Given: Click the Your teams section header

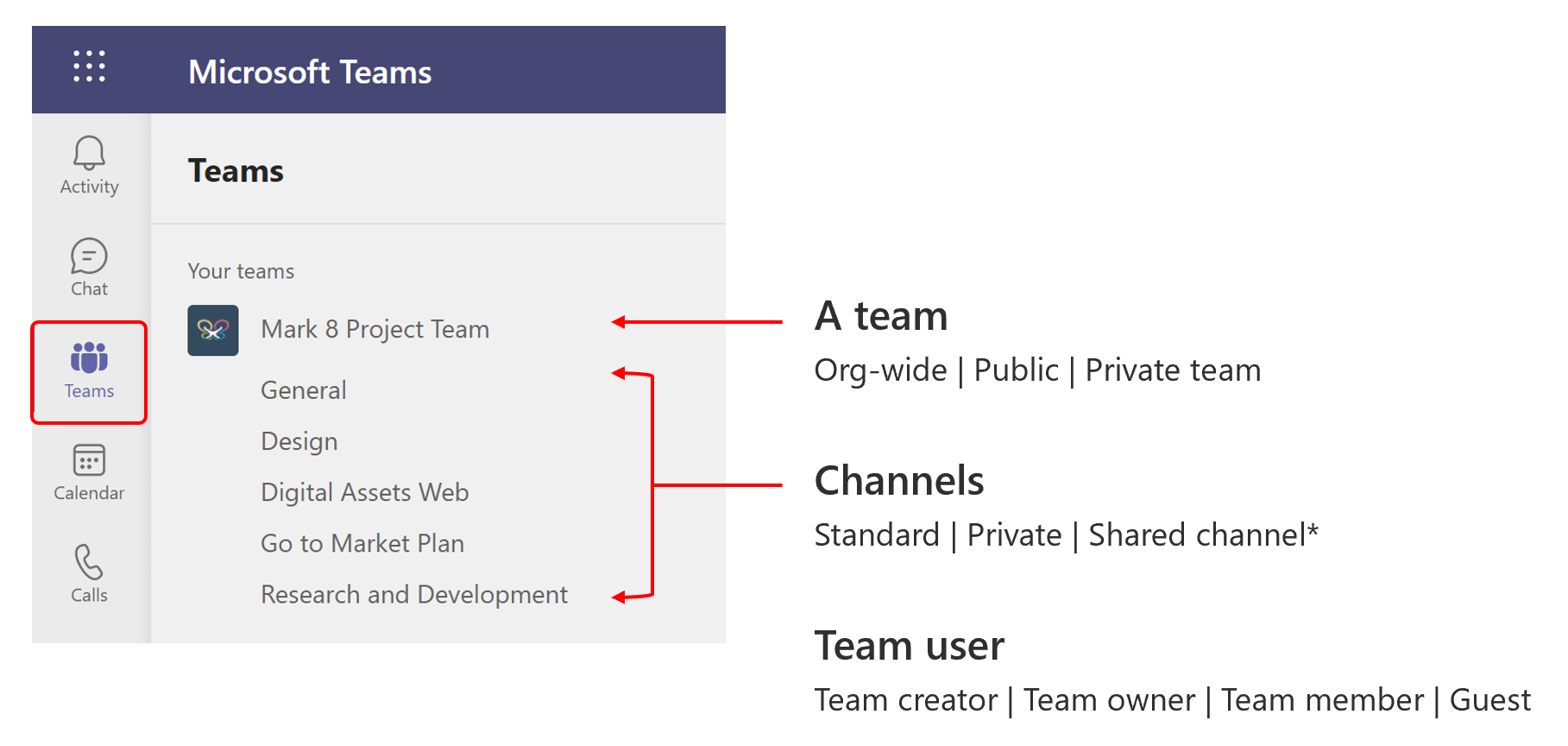Looking at the screenshot, I should tap(241, 270).
